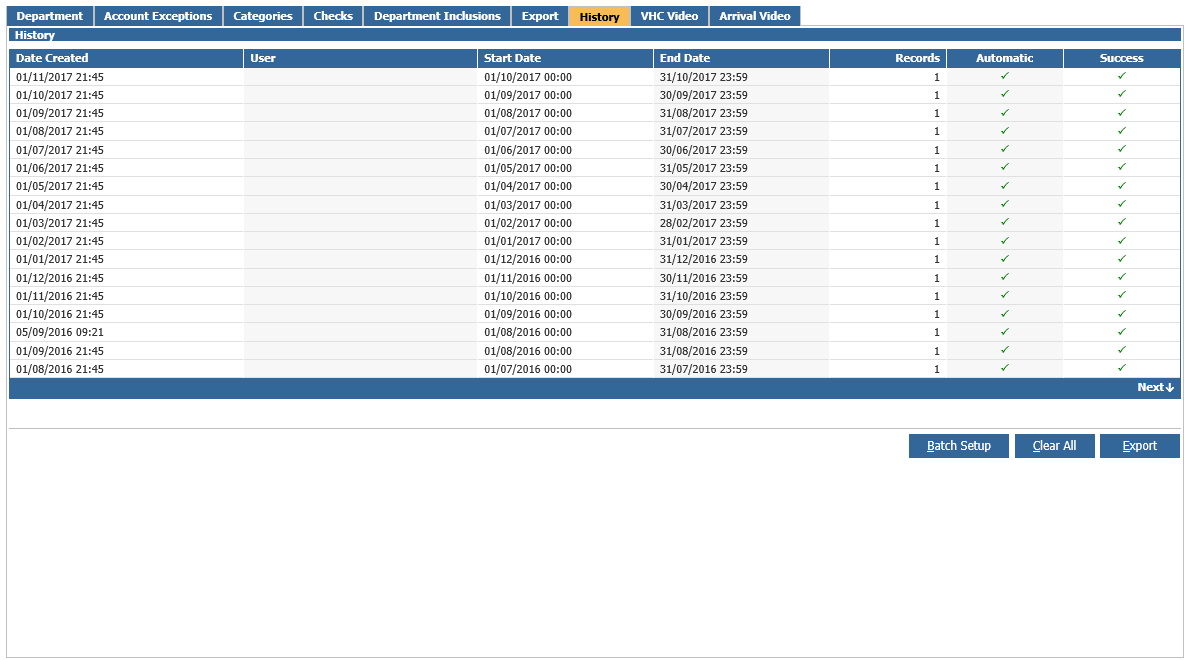Go to Next page of history
The height and width of the screenshot is (660, 1187).
point(1155,388)
